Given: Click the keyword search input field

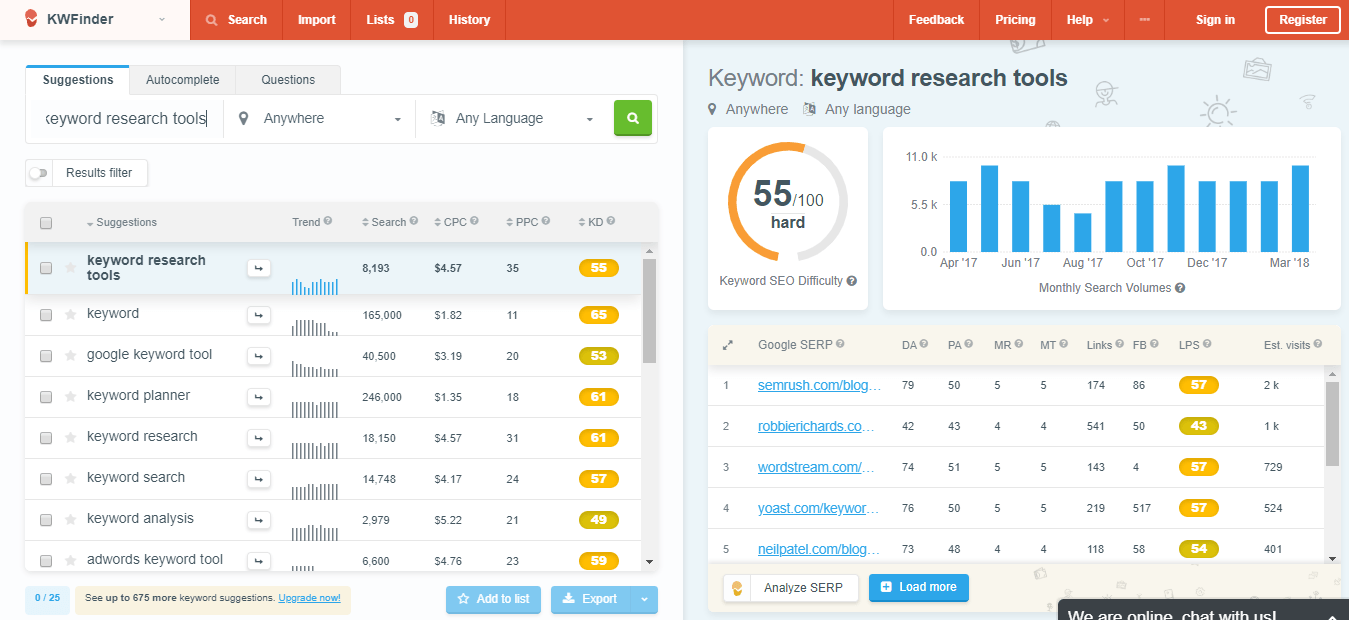Looking at the screenshot, I should pos(125,118).
